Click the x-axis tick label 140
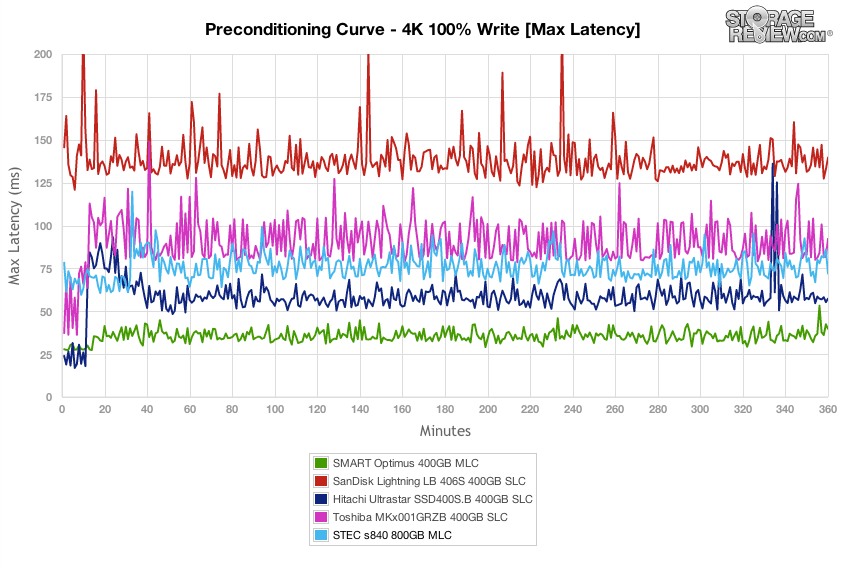 (x=360, y=409)
